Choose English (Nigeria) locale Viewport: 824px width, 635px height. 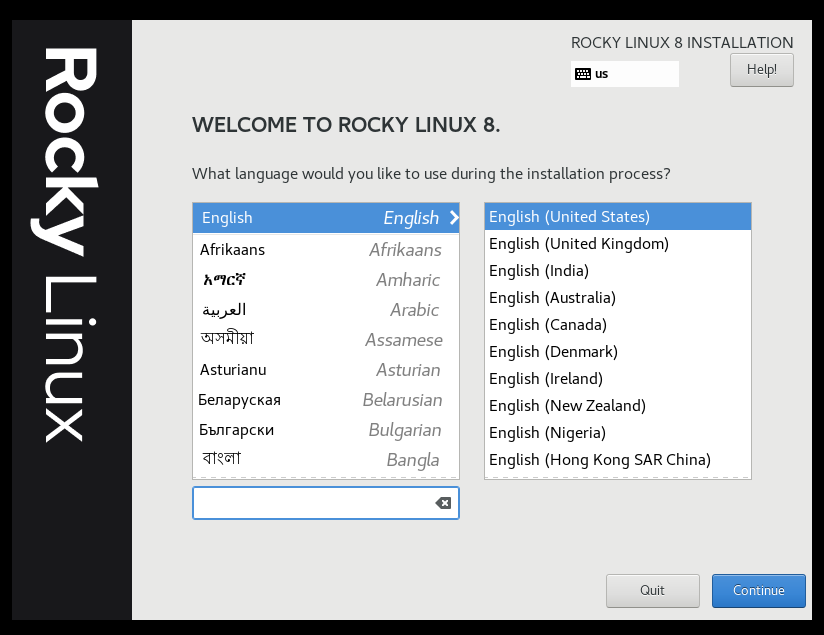[x=617, y=433]
